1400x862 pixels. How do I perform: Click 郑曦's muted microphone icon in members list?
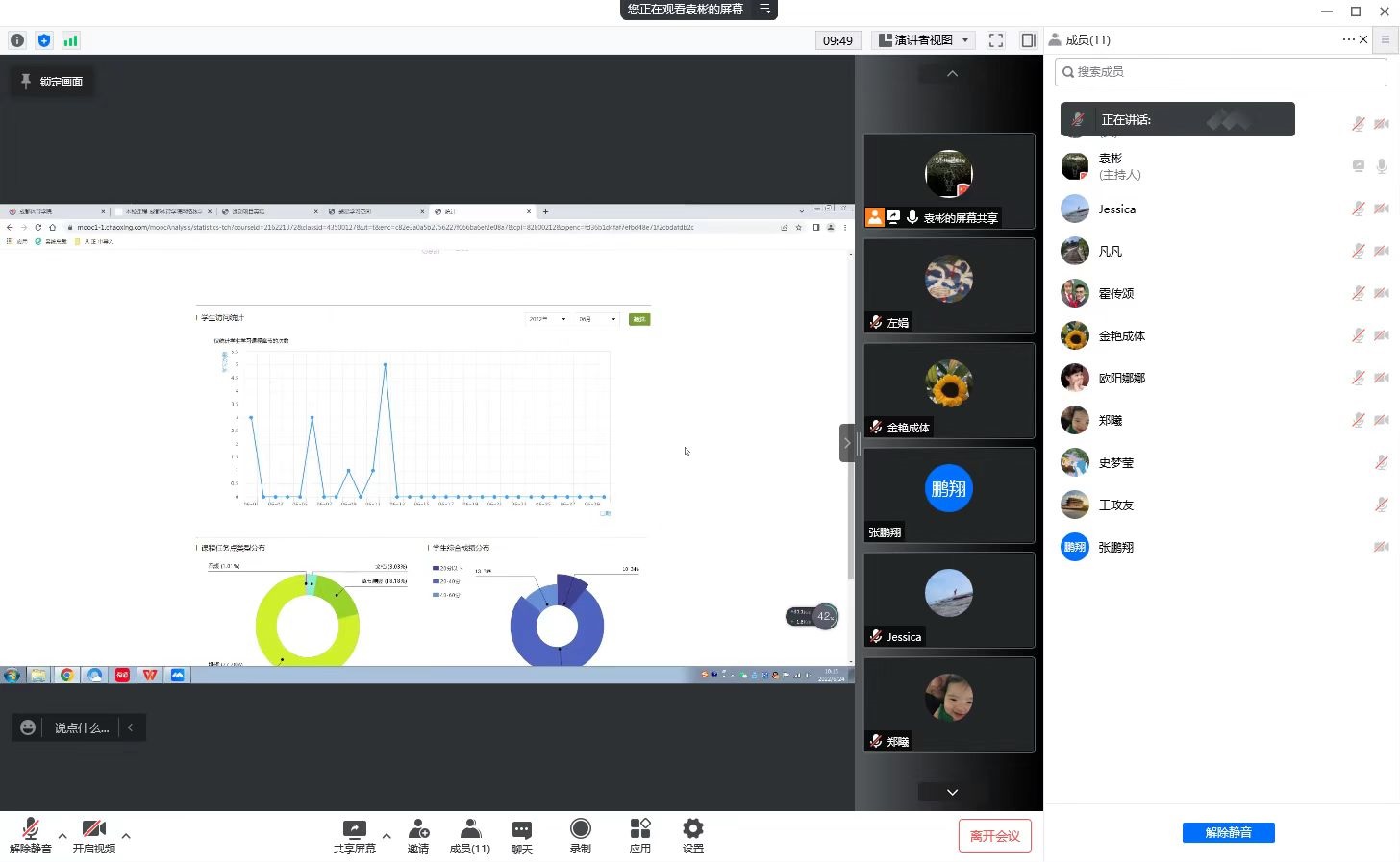click(x=1358, y=420)
